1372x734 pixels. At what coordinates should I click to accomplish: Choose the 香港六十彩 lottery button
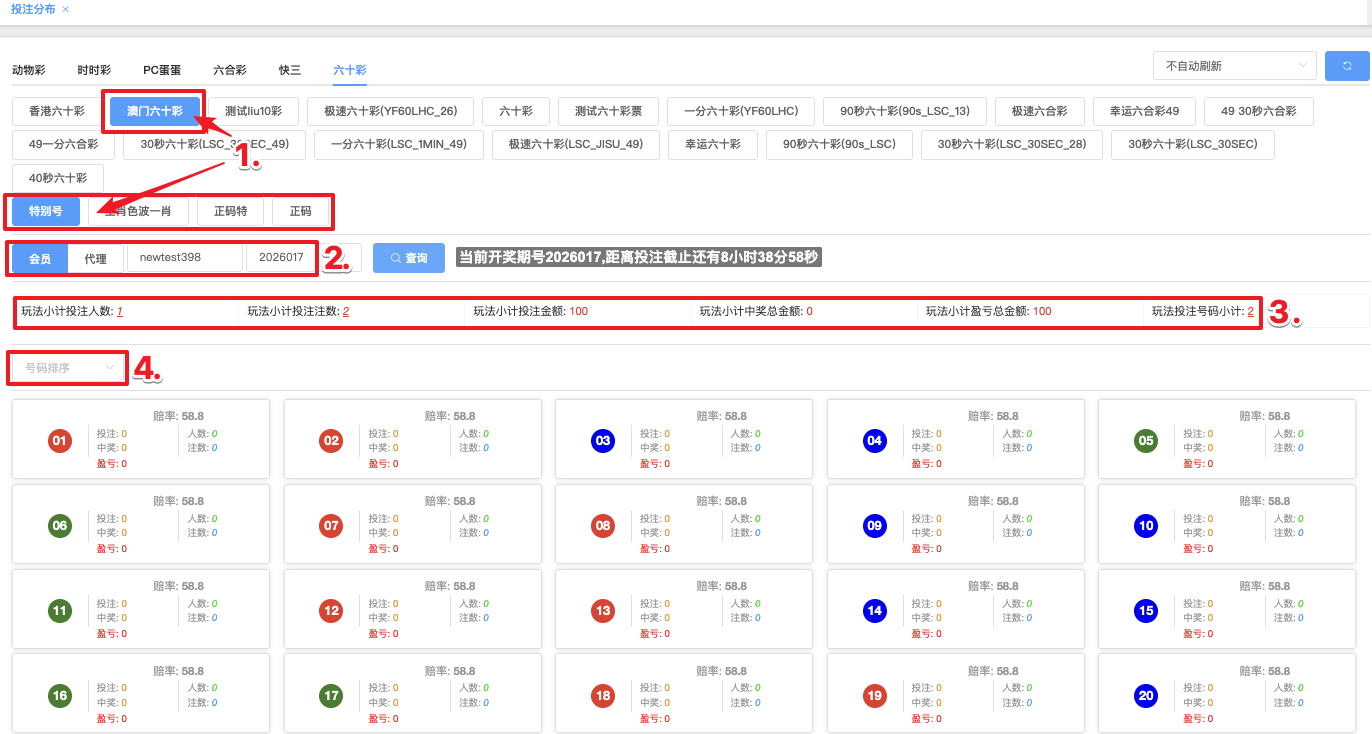(x=57, y=111)
